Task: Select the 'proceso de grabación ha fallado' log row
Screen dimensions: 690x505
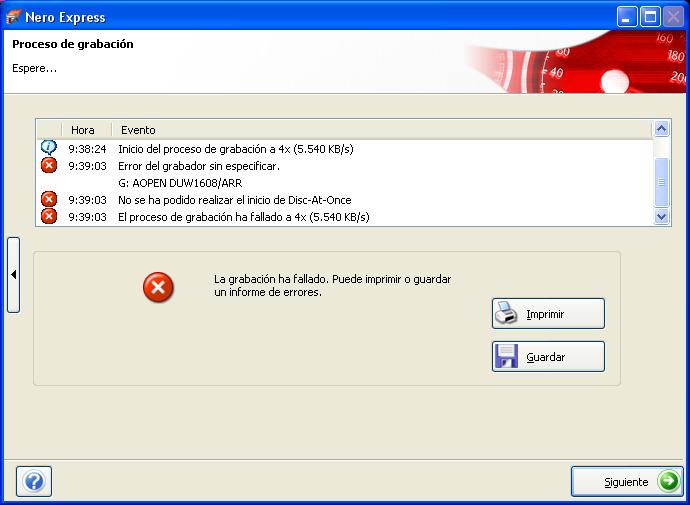Action: (243, 217)
